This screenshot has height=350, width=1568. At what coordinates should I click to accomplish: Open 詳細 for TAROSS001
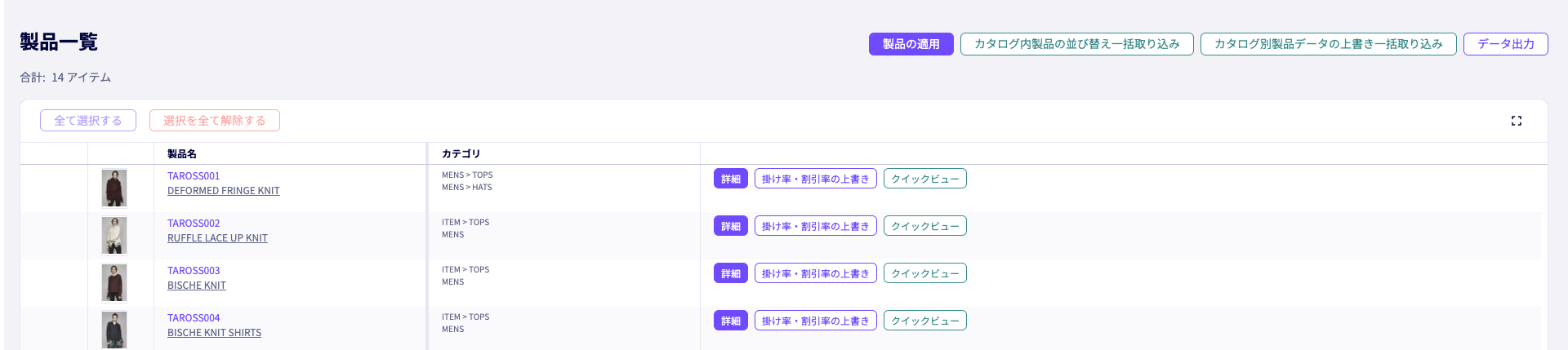click(x=731, y=179)
